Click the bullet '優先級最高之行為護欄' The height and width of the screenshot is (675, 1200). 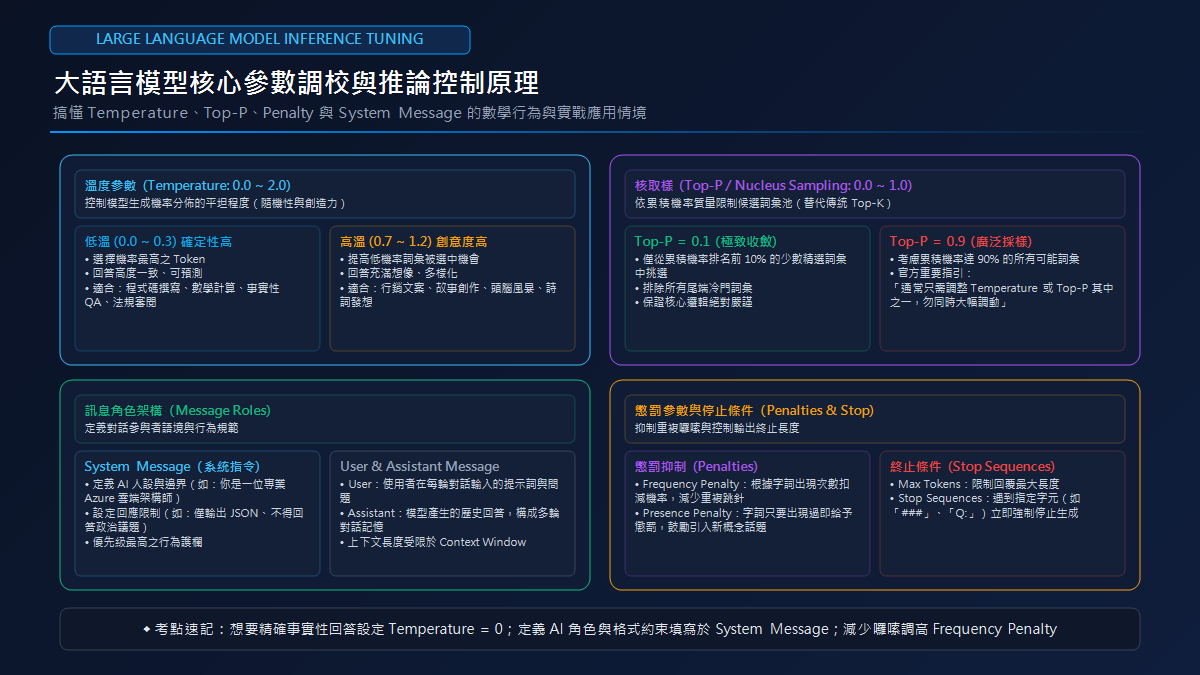(x=145, y=541)
